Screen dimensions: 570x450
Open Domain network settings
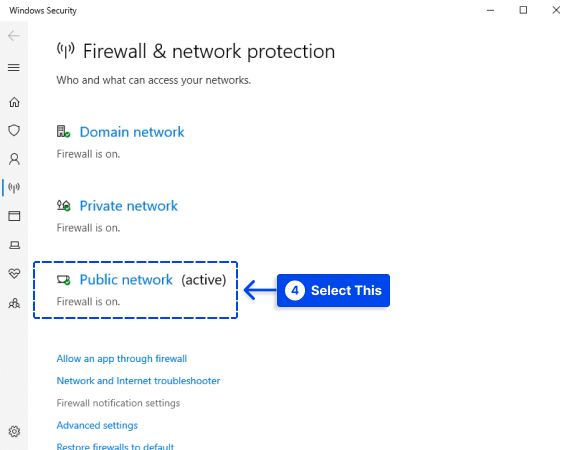132,132
